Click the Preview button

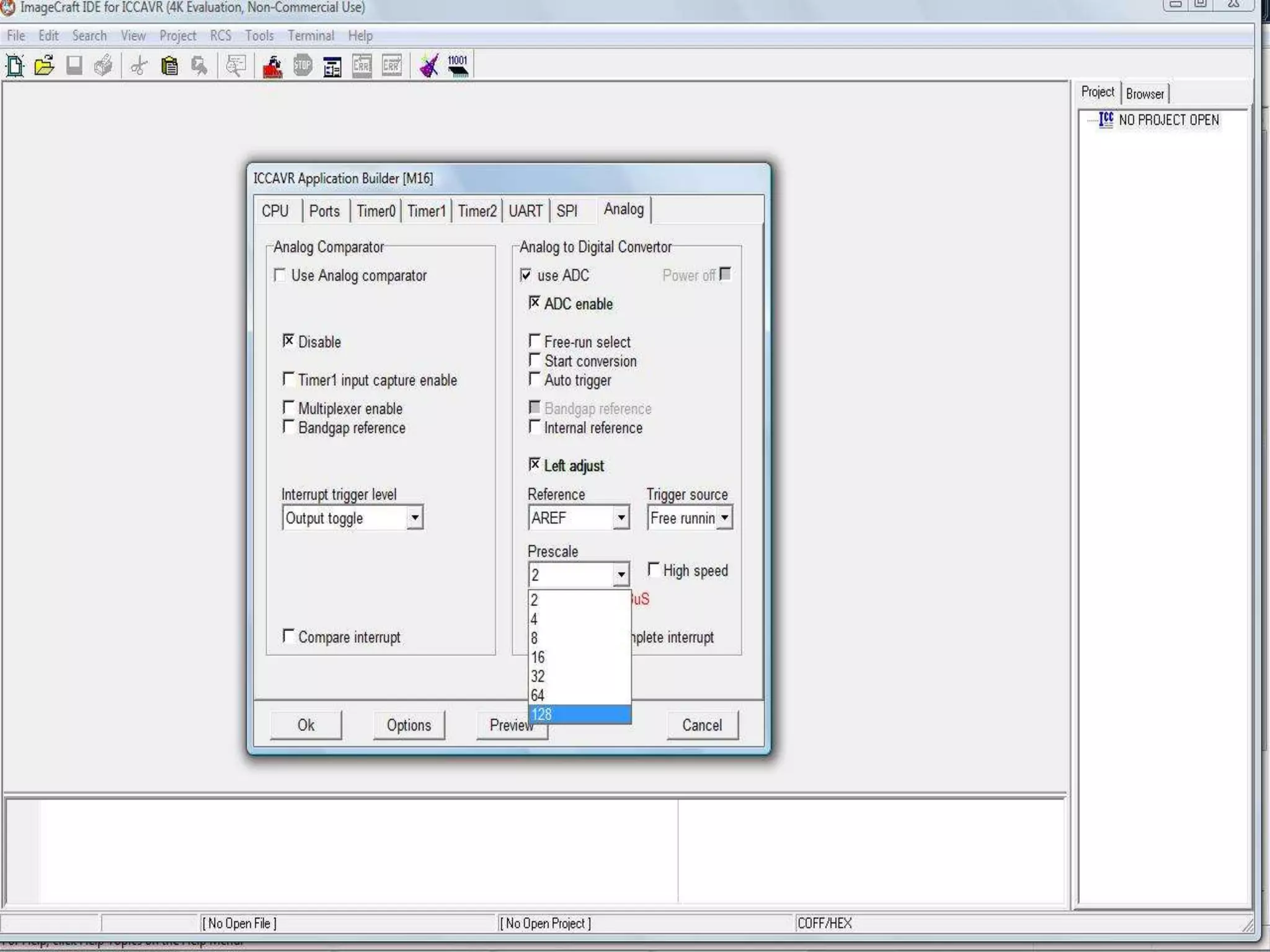pyautogui.click(x=512, y=725)
